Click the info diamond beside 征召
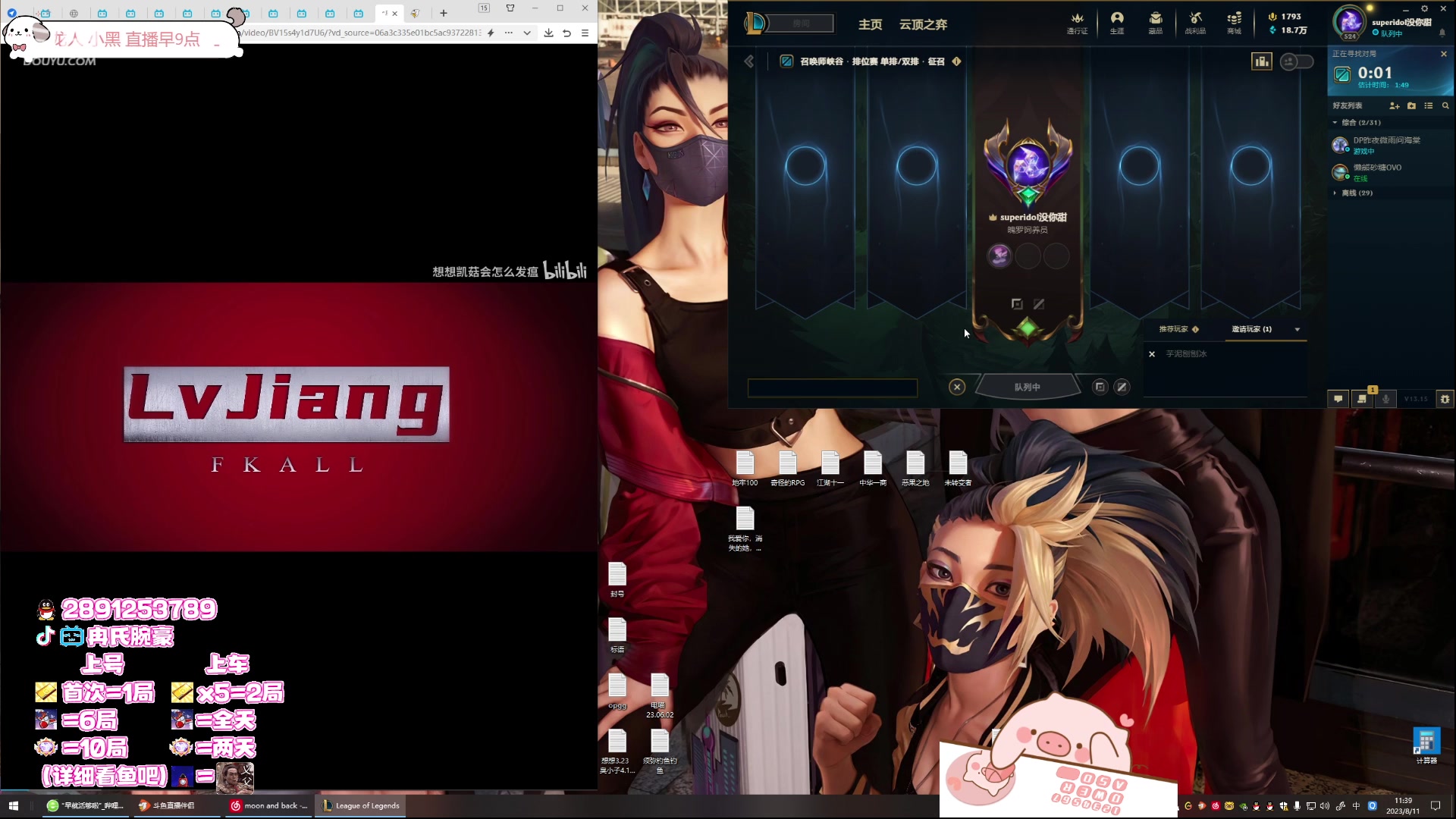Screen dimensions: 1456x819 956,61
